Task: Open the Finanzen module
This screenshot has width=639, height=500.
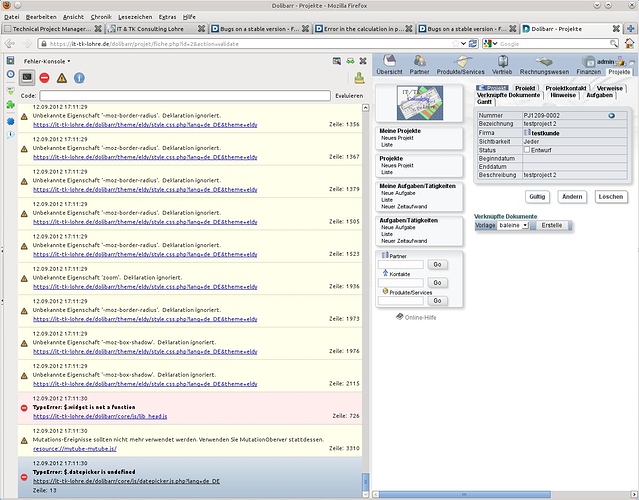Action: click(x=588, y=66)
